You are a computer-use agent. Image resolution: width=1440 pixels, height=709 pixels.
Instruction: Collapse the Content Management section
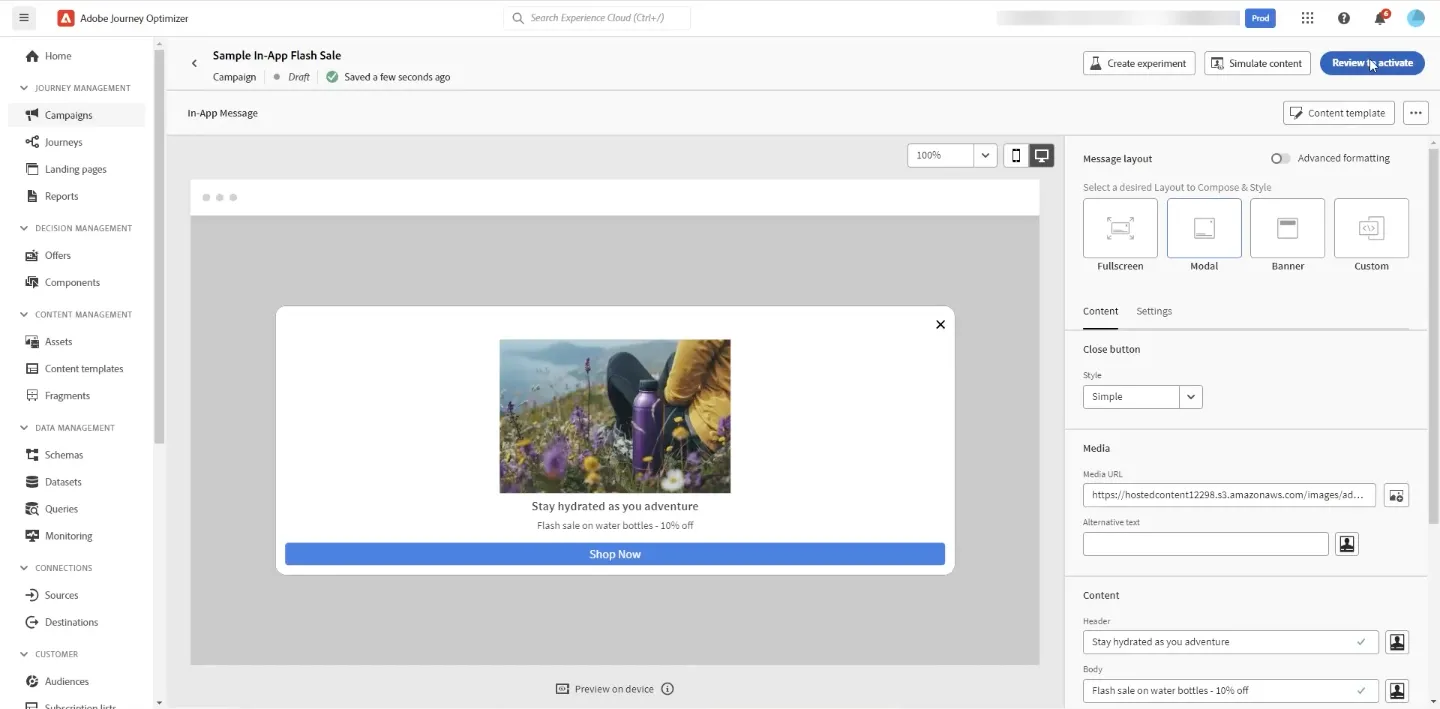(x=24, y=314)
